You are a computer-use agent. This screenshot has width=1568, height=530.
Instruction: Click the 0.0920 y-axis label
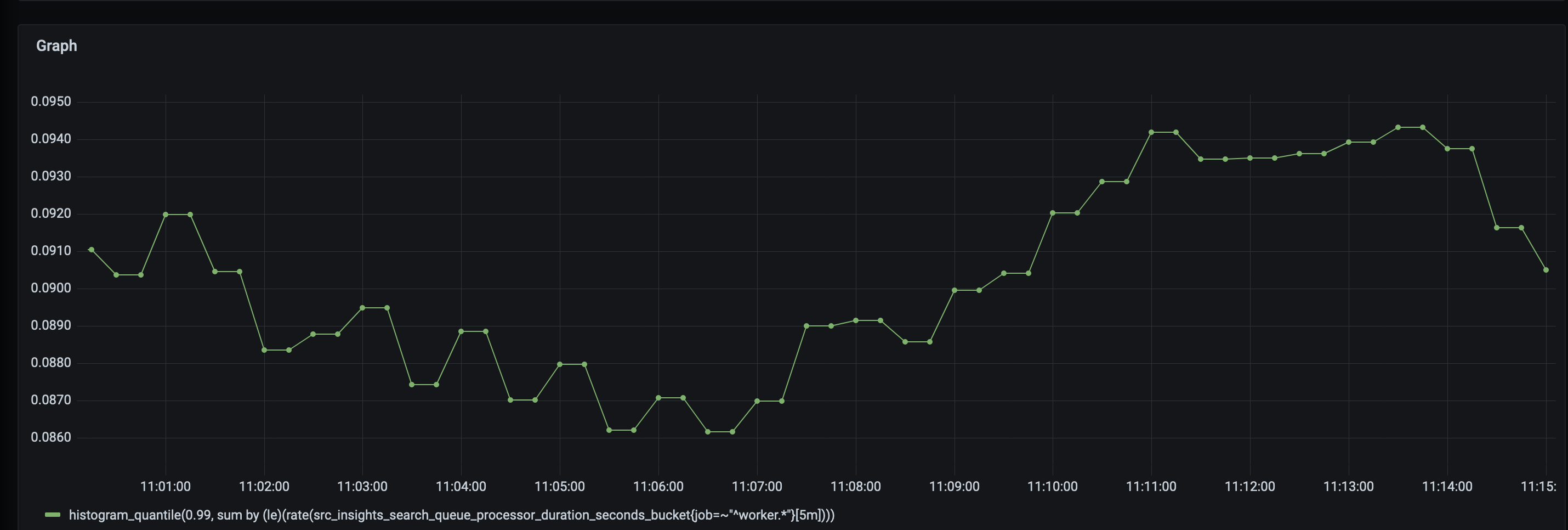coord(51,214)
